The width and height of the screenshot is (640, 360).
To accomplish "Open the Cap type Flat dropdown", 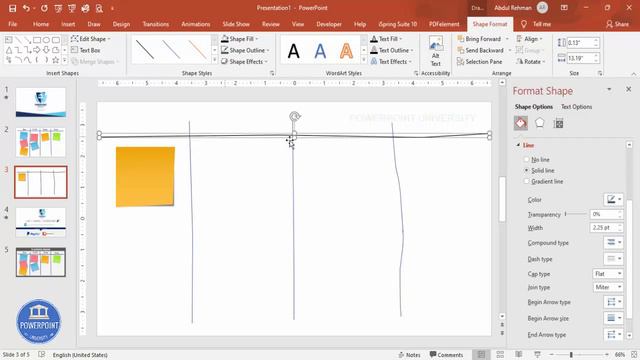I will [x=608, y=273].
